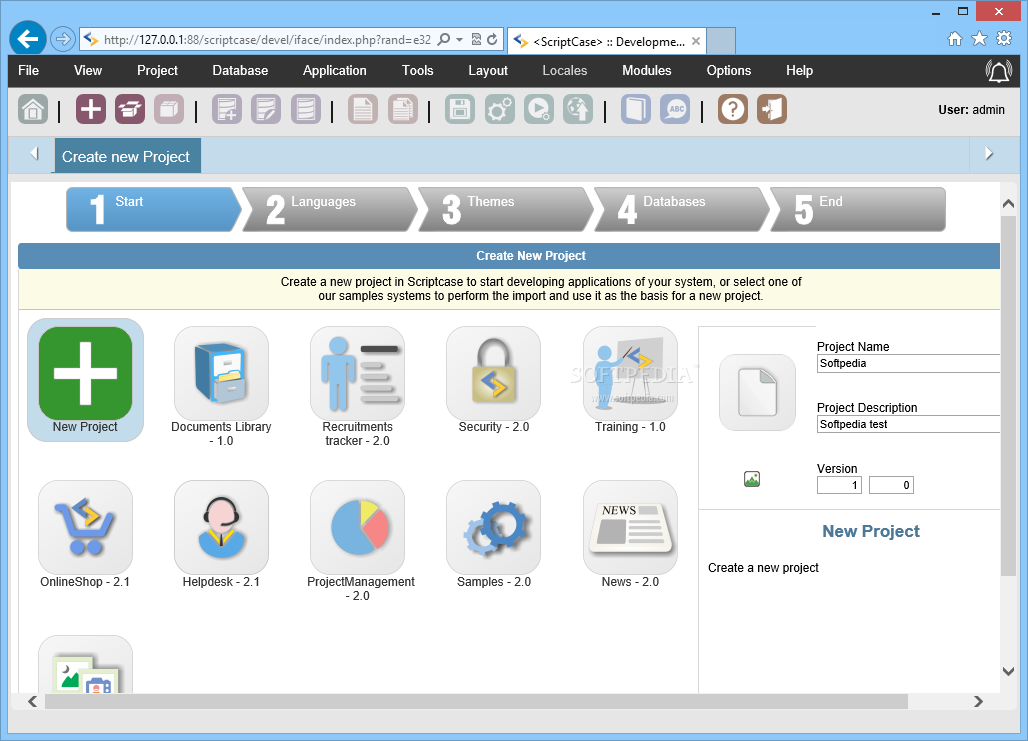Screen dimensions: 1028x741
Task: Select the Helpdesk - 2.1 sample project
Action: pyautogui.click(x=221, y=528)
